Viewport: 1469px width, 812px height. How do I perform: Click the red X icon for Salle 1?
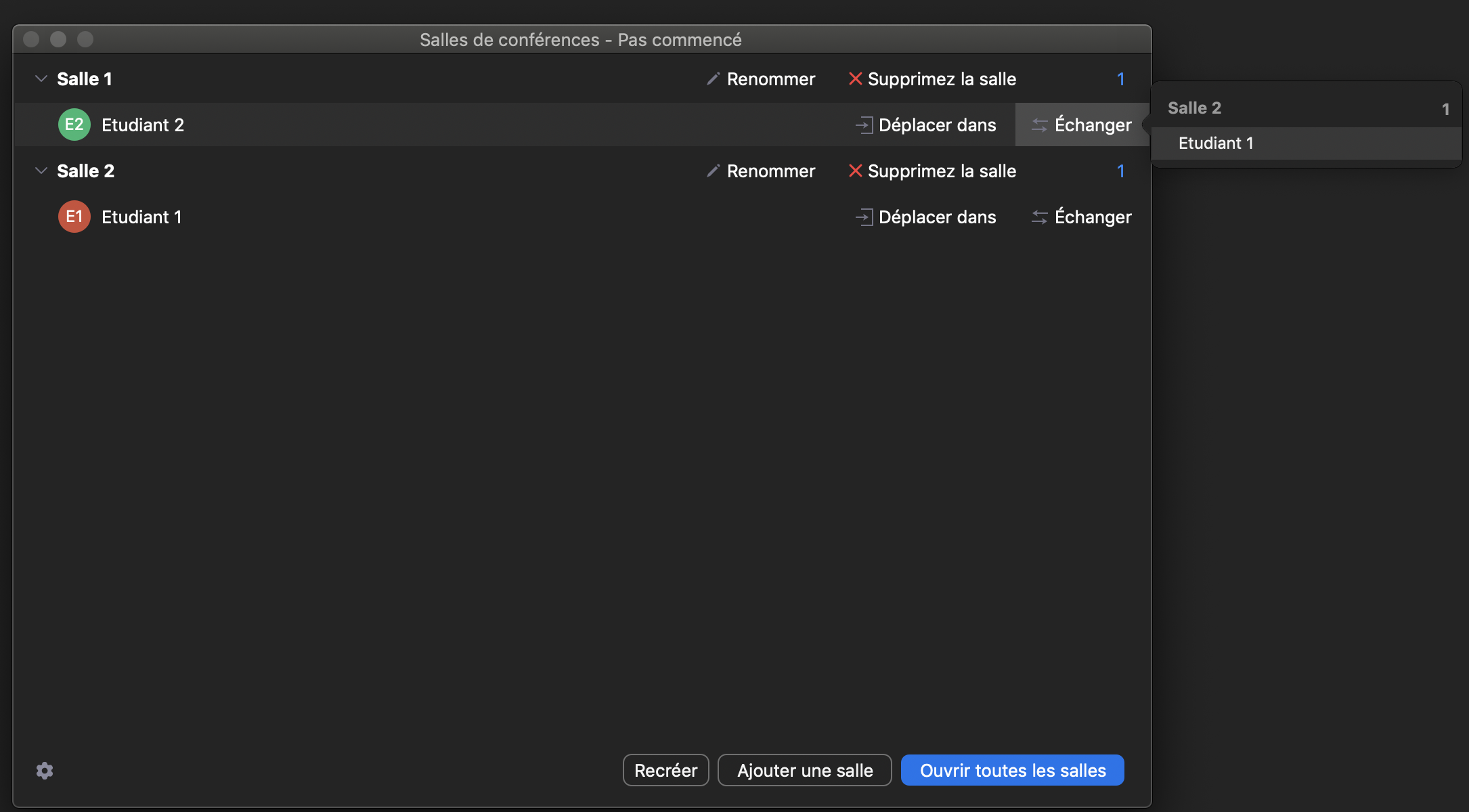pyautogui.click(x=855, y=79)
